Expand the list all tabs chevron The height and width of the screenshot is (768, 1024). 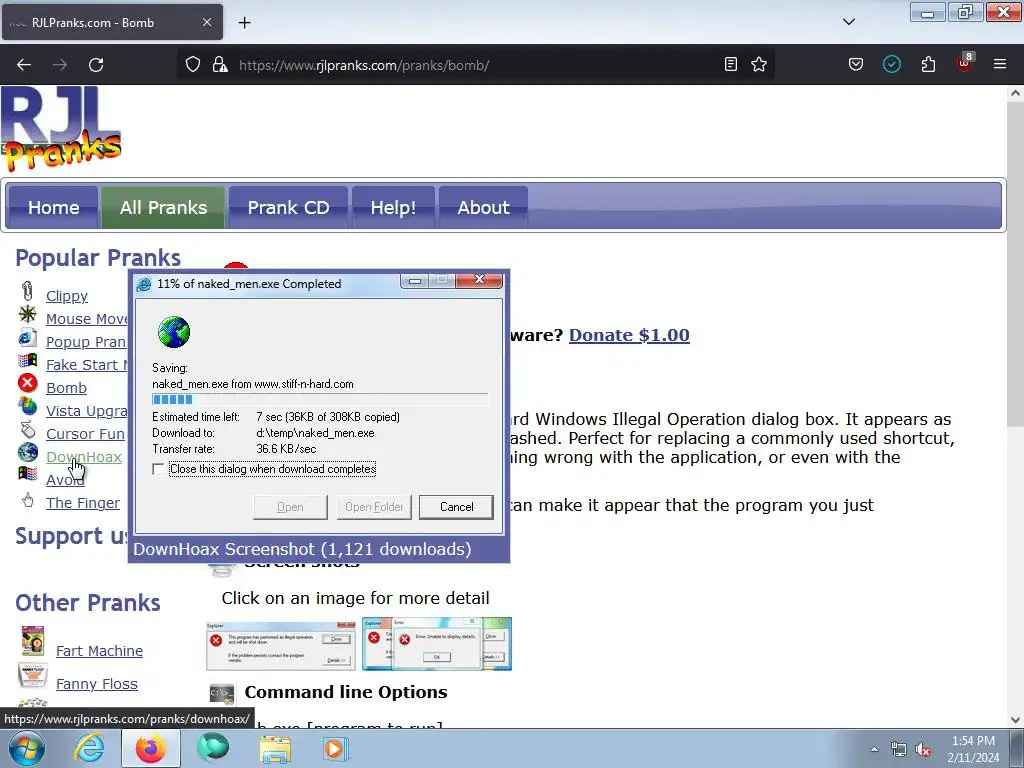[x=849, y=22]
